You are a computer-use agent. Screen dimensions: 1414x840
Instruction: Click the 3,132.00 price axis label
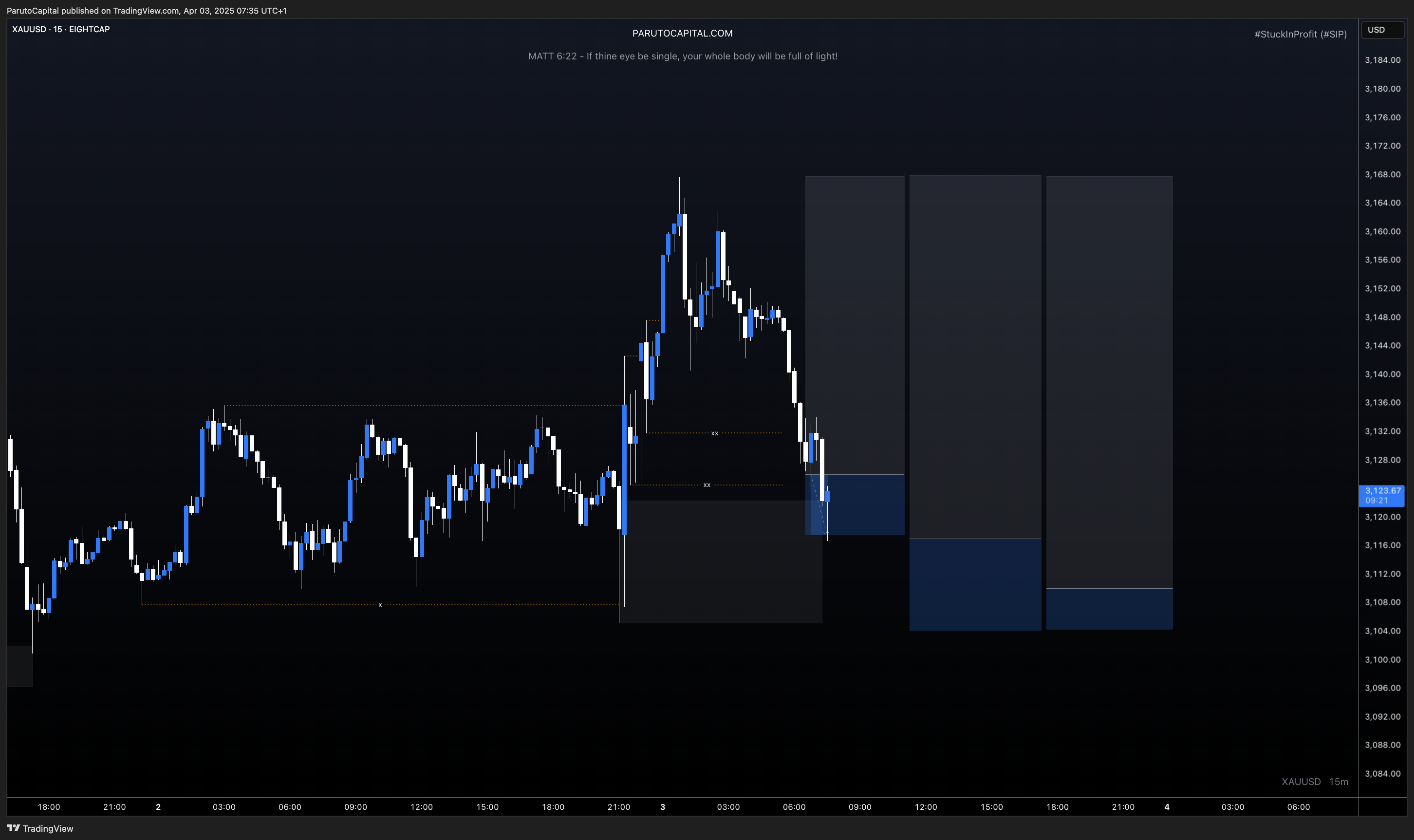coord(1382,431)
